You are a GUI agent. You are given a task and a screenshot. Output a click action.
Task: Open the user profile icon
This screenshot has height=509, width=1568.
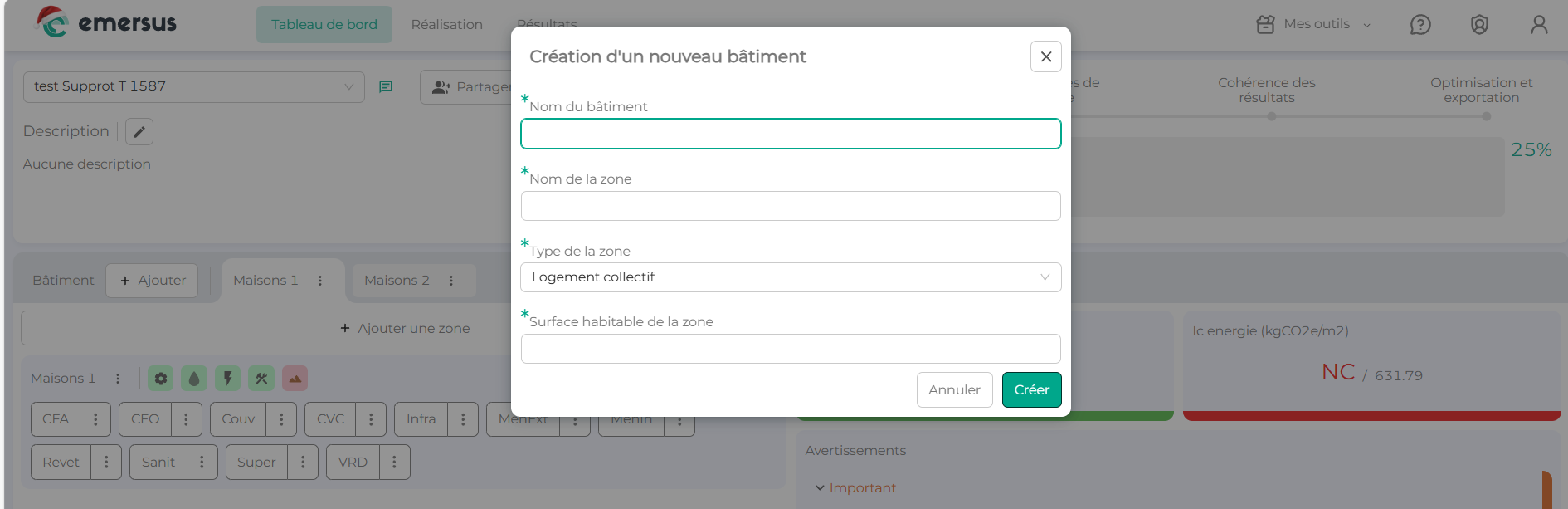[1539, 25]
